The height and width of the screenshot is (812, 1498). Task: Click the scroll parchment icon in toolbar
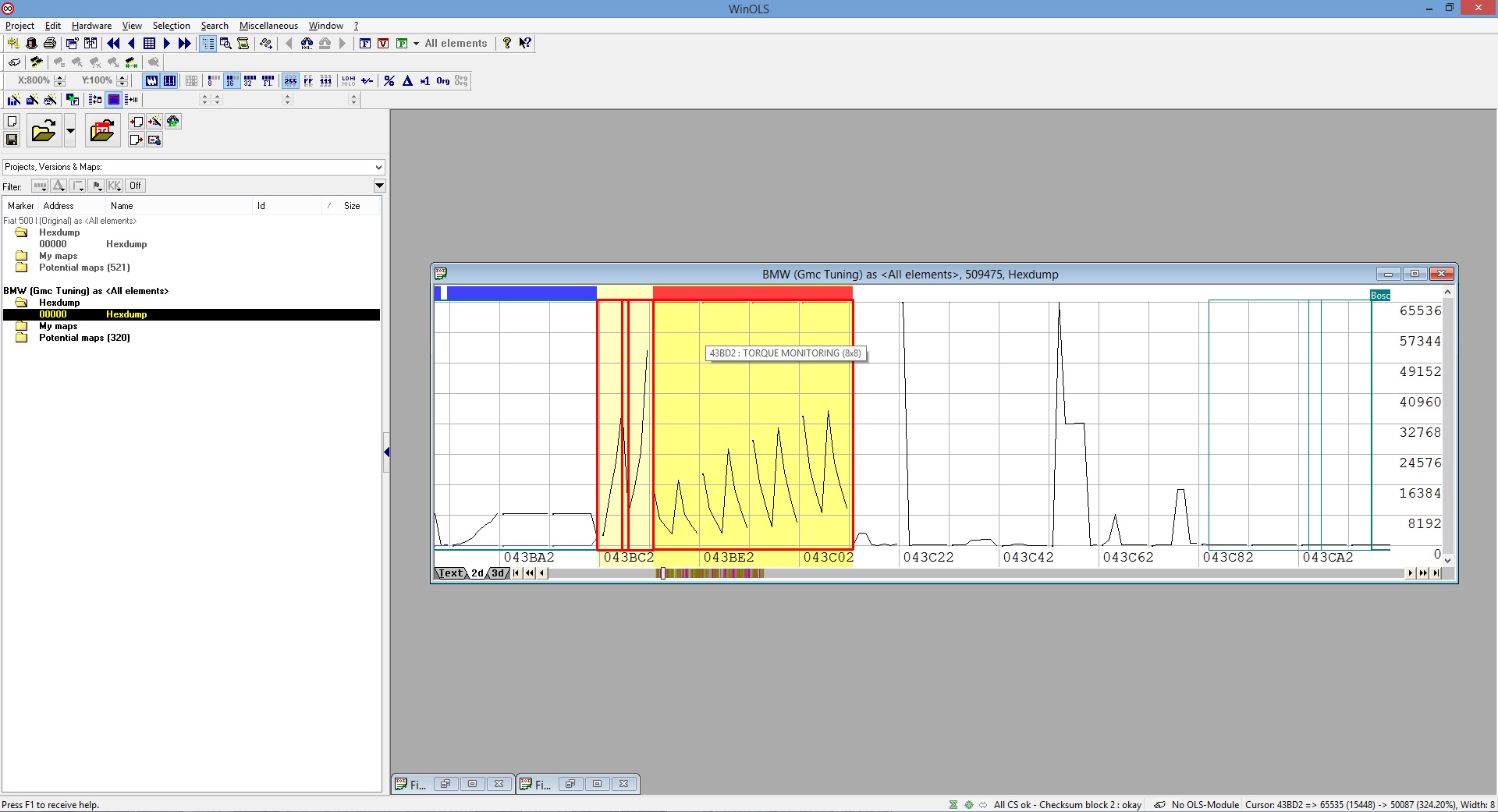243,44
